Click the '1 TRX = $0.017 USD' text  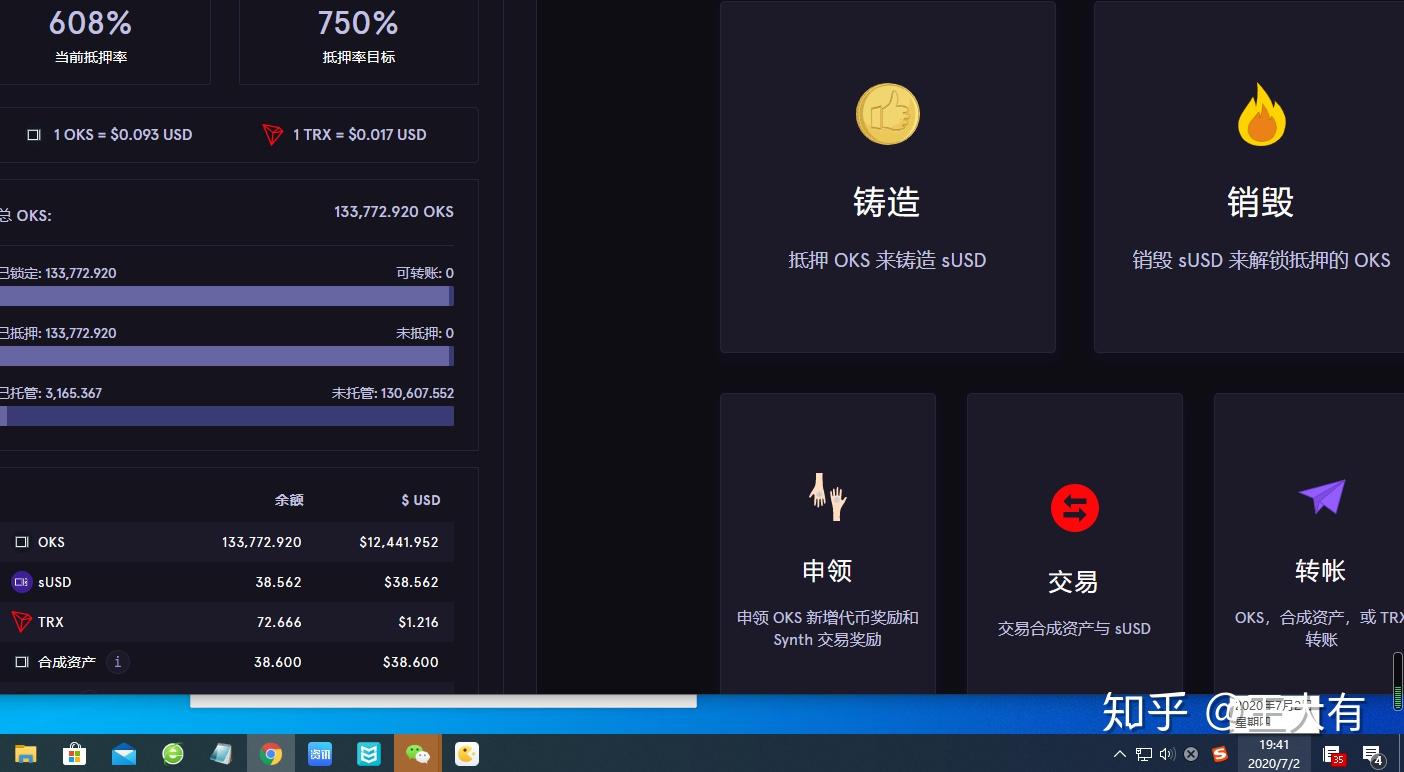(360, 134)
